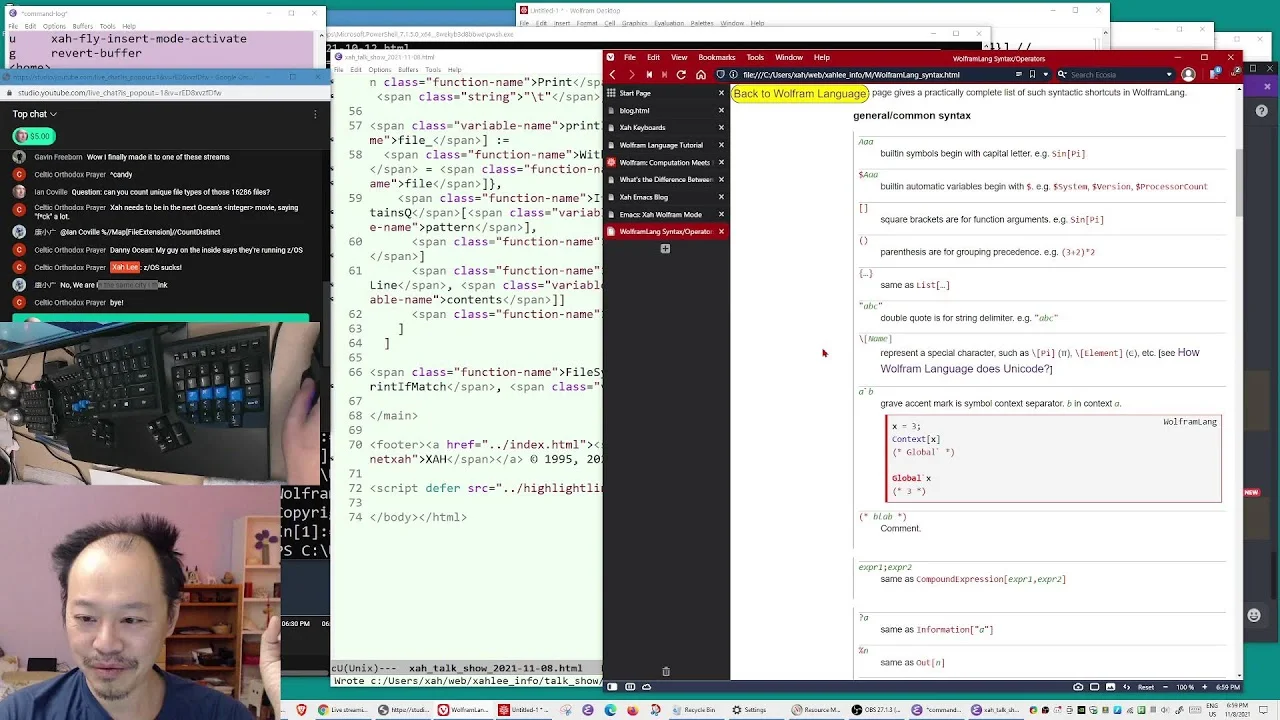Reload the WolframLang syntax page
1280x720 pixels.
(x=681, y=75)
